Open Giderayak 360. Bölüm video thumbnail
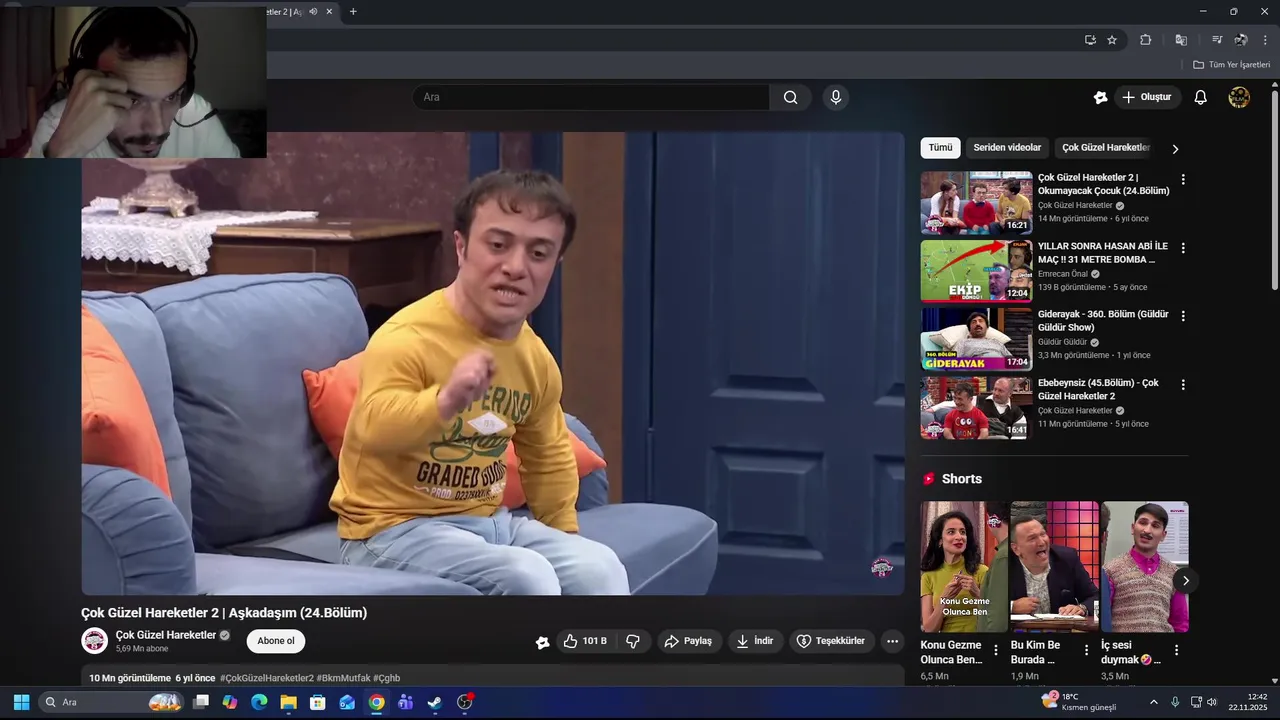The width and height of the screenshot is (1280, 720). [x=976, y=339]
